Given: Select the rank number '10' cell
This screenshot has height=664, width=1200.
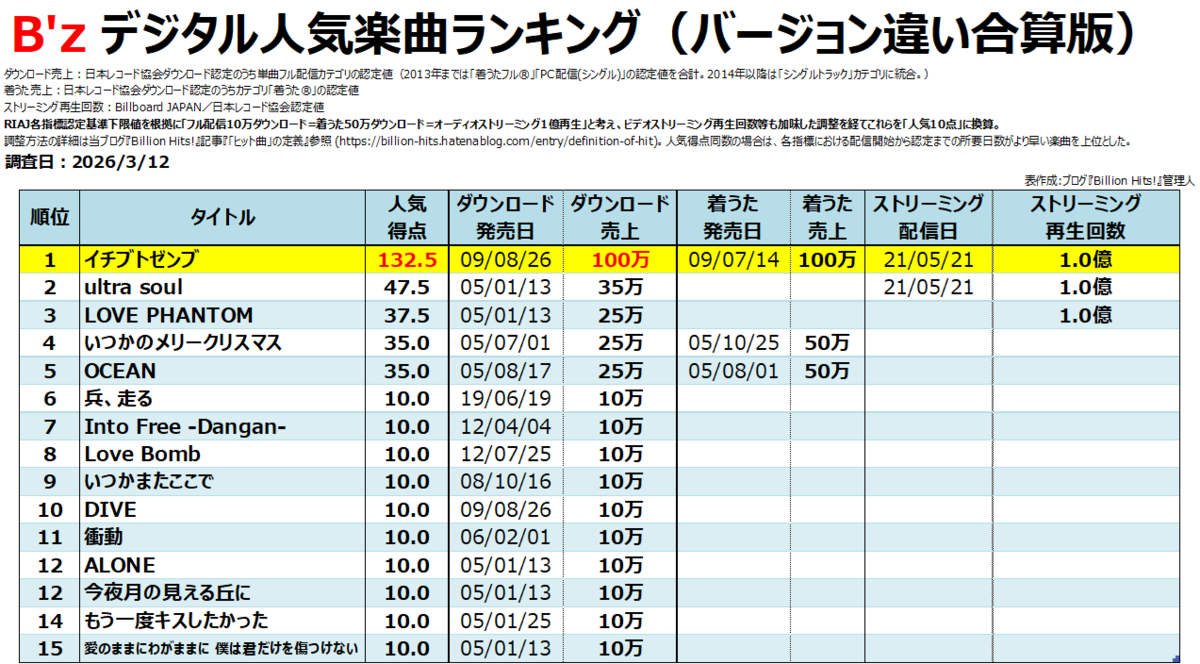Looking at the screenshot, I should (49, 509).
